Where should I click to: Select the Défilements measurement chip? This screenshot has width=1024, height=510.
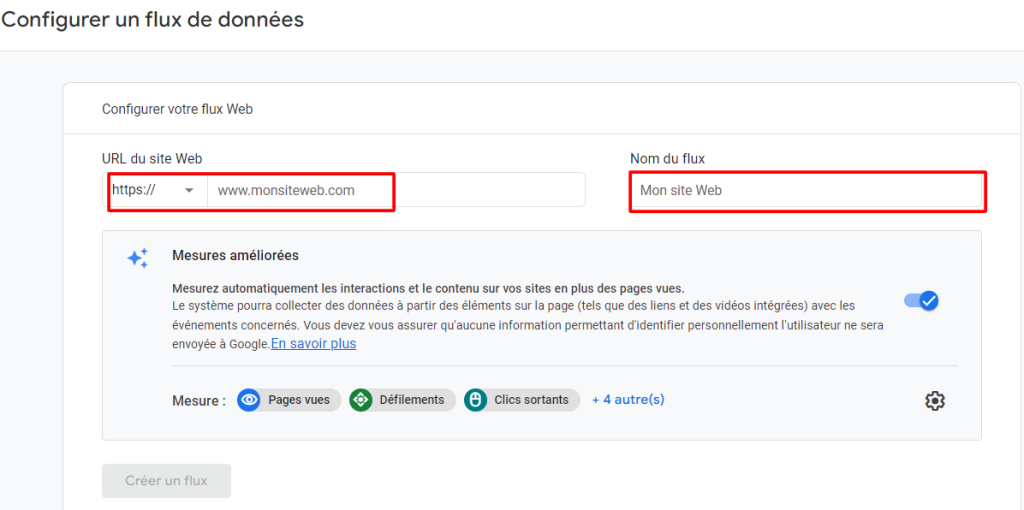click(x=402, y=400)
